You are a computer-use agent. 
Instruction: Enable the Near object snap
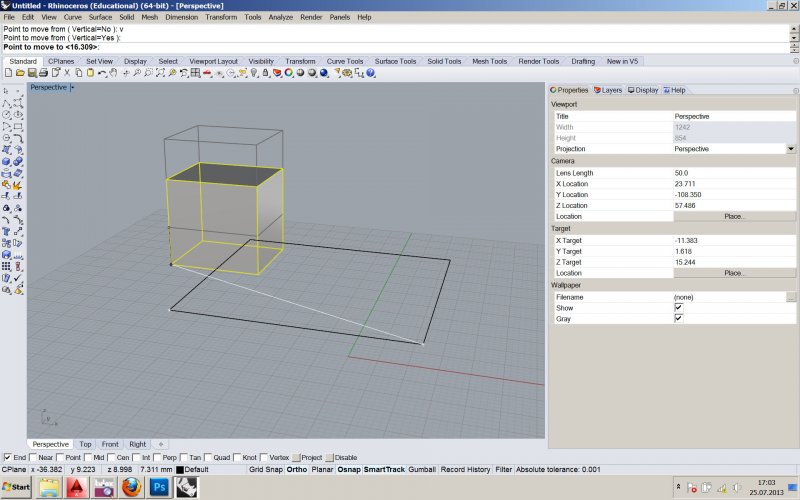point(33,457)
